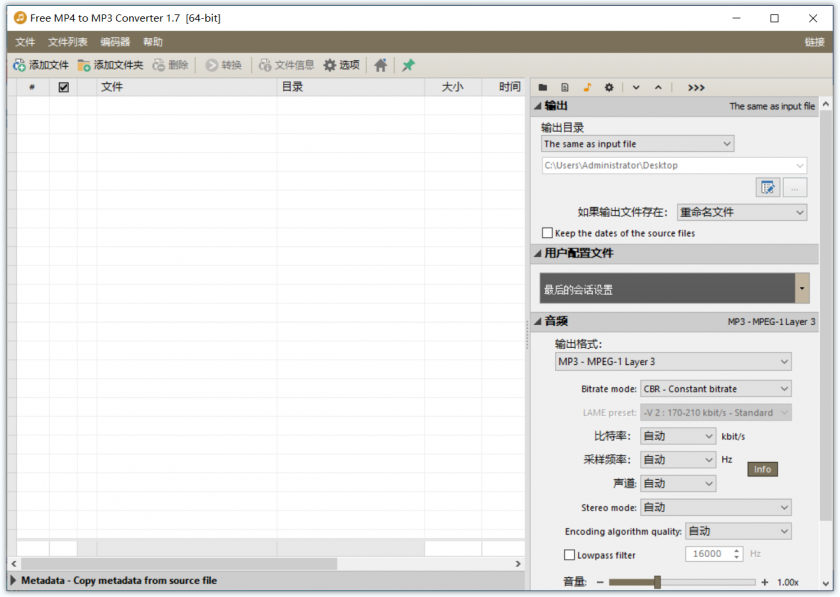Click the horizontal scrollbar left arrow
This screenshot has height=597, width=840.
tap(14, 564)
